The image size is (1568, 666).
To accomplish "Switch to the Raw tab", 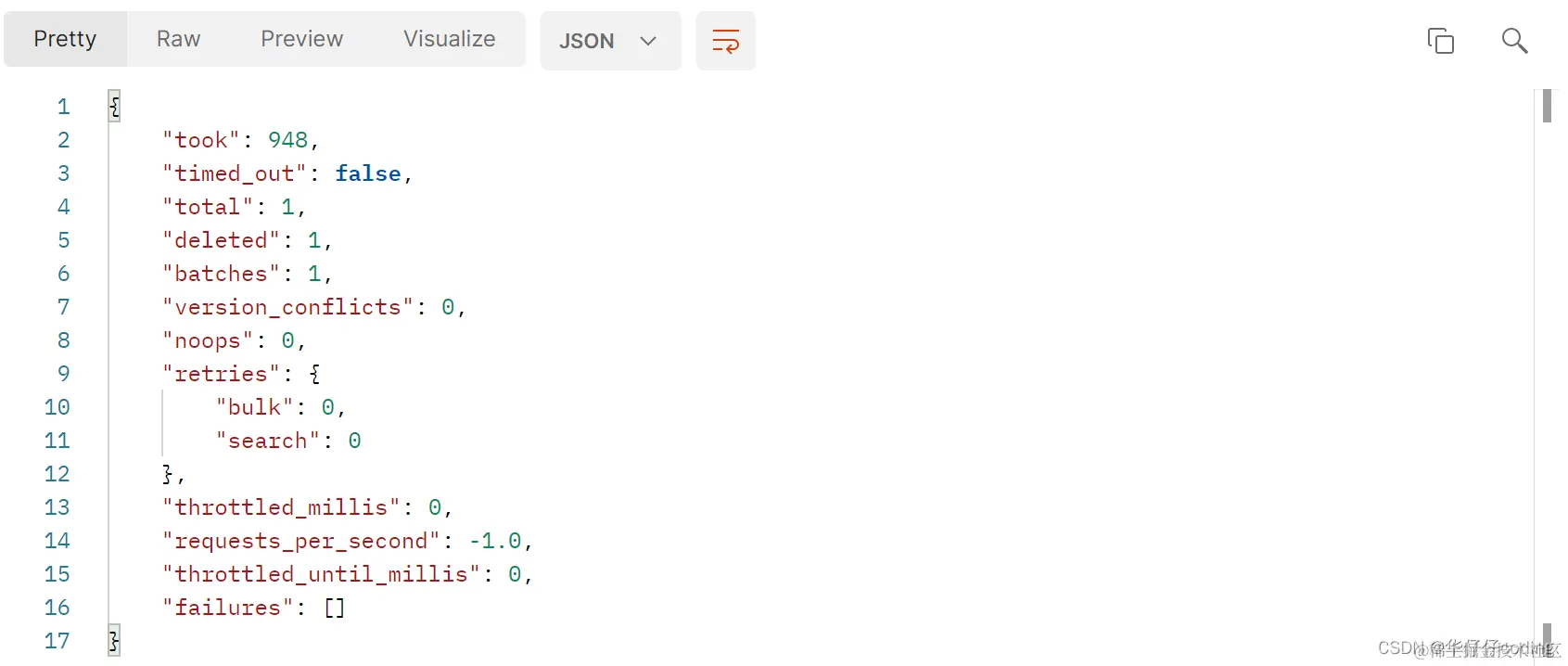I will coord(178,39).
